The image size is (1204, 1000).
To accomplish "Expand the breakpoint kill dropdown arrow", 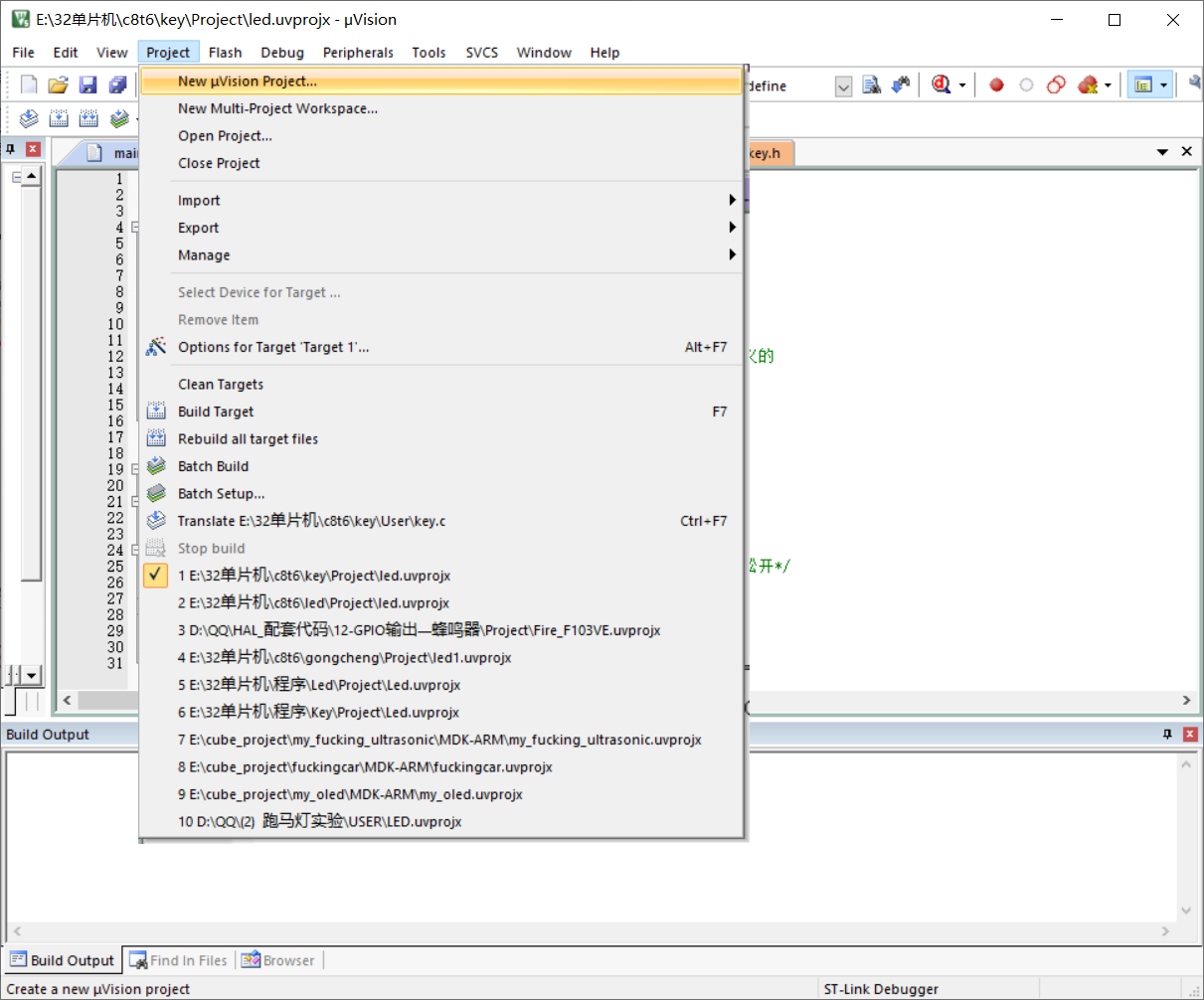I will tap(1108, 86).
